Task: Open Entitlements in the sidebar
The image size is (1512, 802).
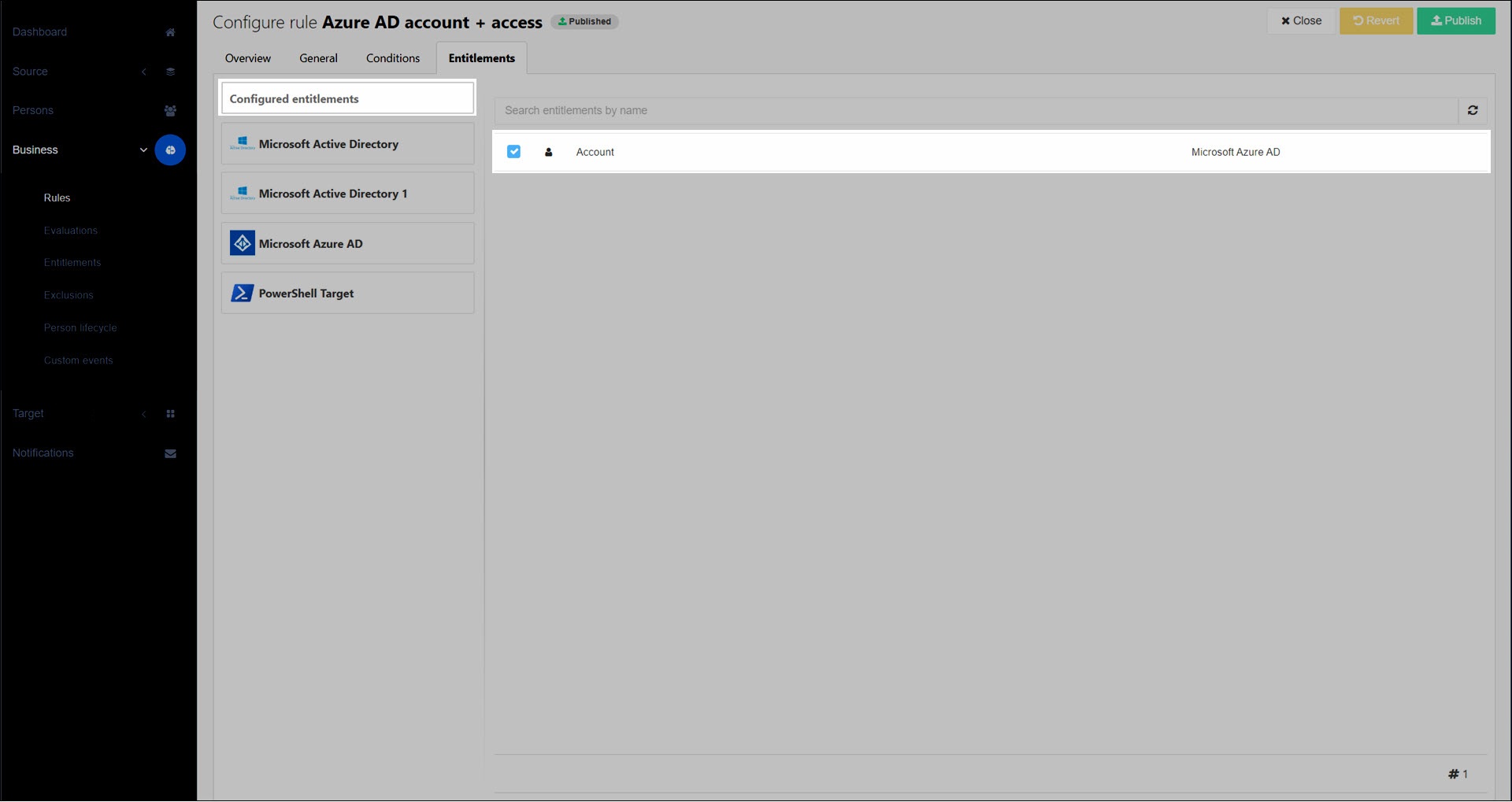Action: pyautogui.click(x=72, y=263)
